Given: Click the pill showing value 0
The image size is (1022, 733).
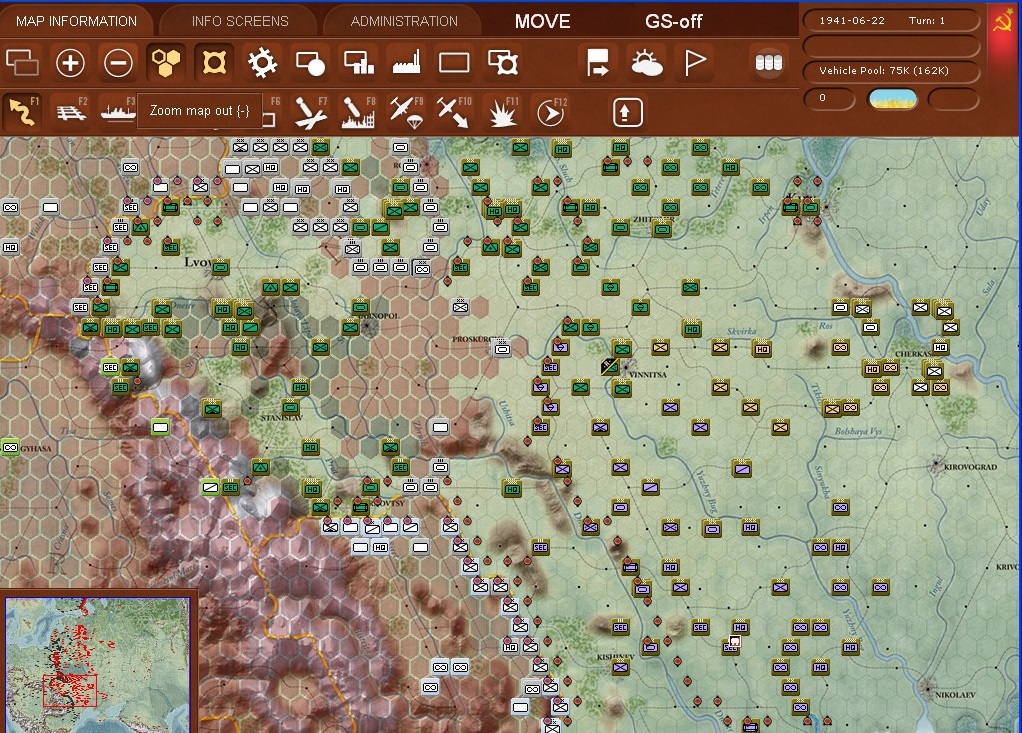Looking at the screenshot, I should pos(829,98).
